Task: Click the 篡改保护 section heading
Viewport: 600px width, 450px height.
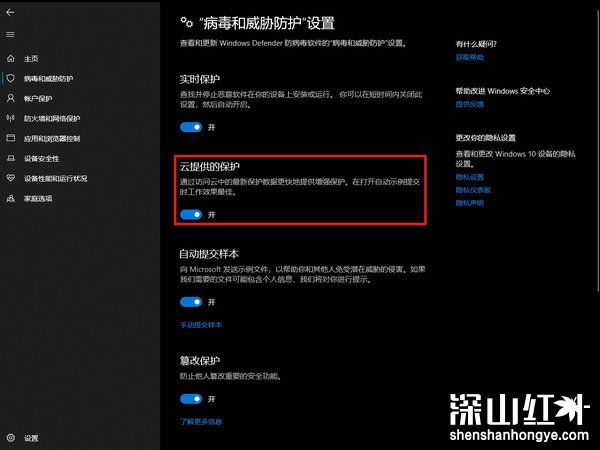Action: click(200, 360)
